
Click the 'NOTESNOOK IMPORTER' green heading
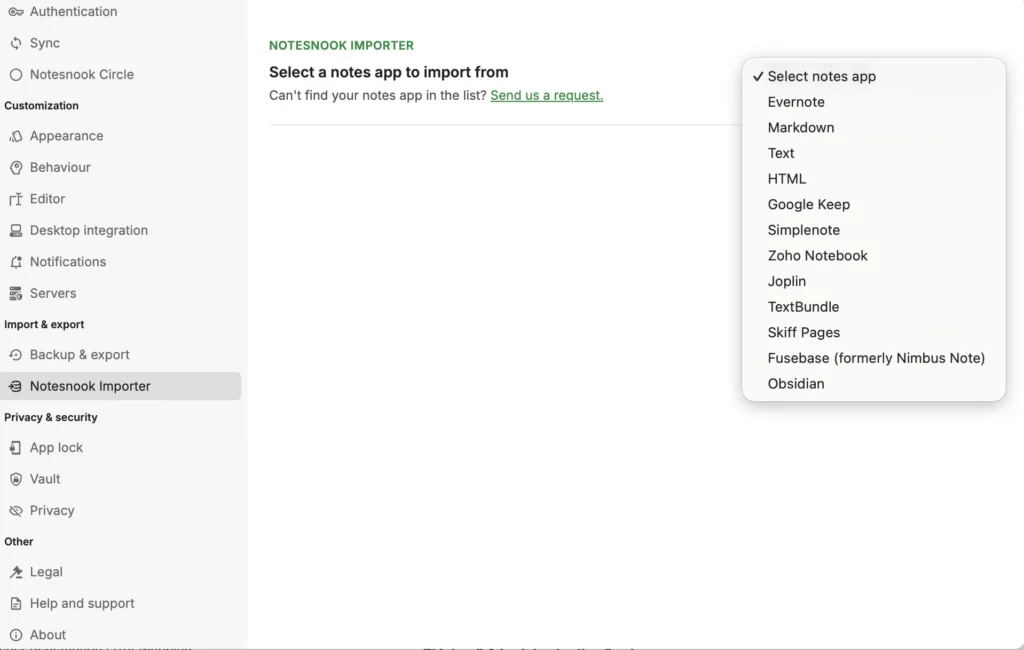coord(342,46)
